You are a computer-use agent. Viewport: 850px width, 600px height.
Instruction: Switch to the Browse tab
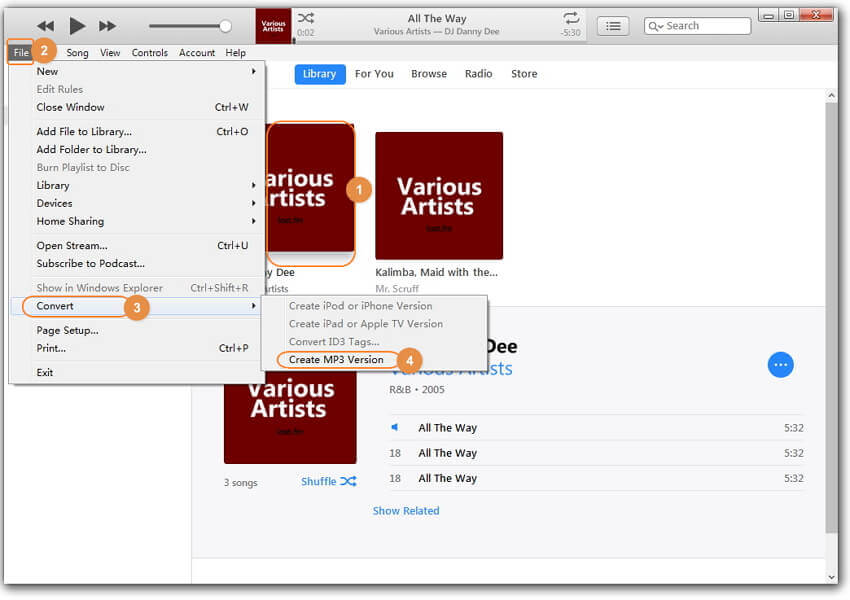429,74
